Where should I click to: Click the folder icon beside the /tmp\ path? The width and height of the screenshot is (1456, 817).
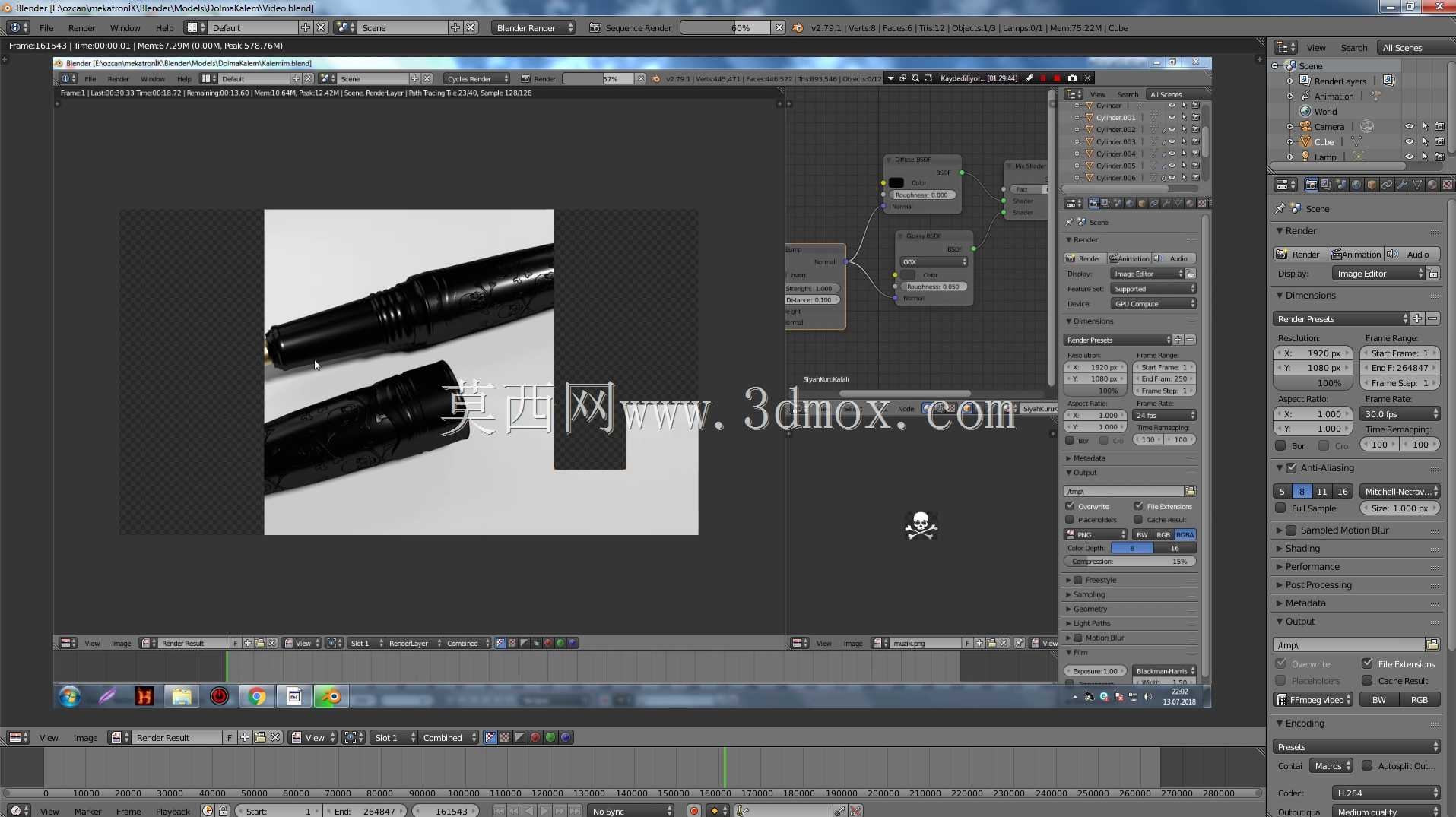point(1432,644)
